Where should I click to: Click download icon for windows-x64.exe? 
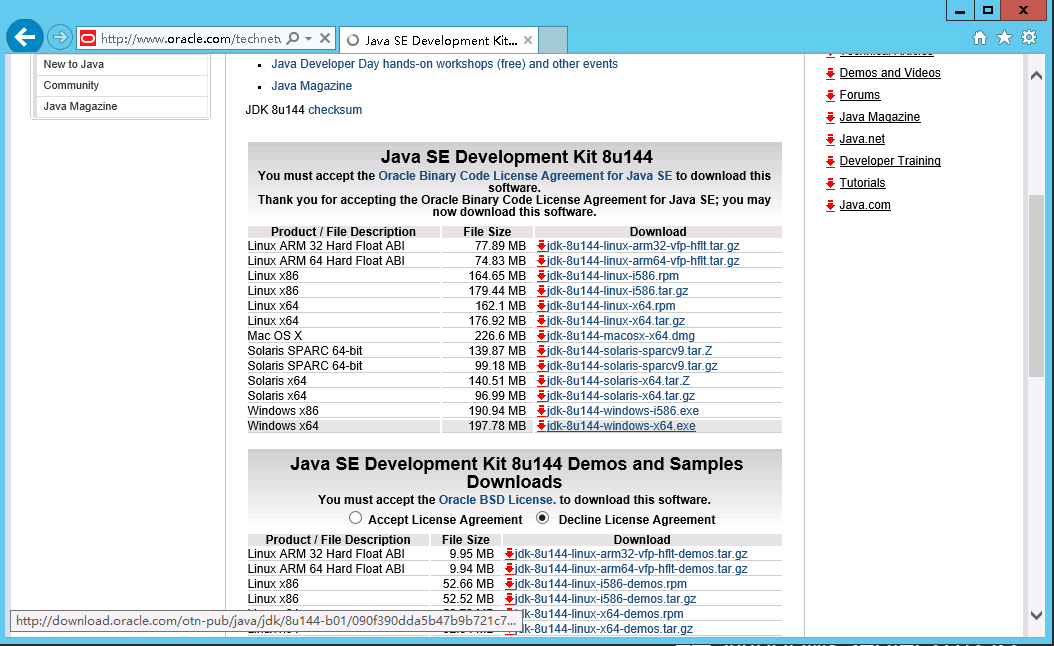[x=541, y=426]
